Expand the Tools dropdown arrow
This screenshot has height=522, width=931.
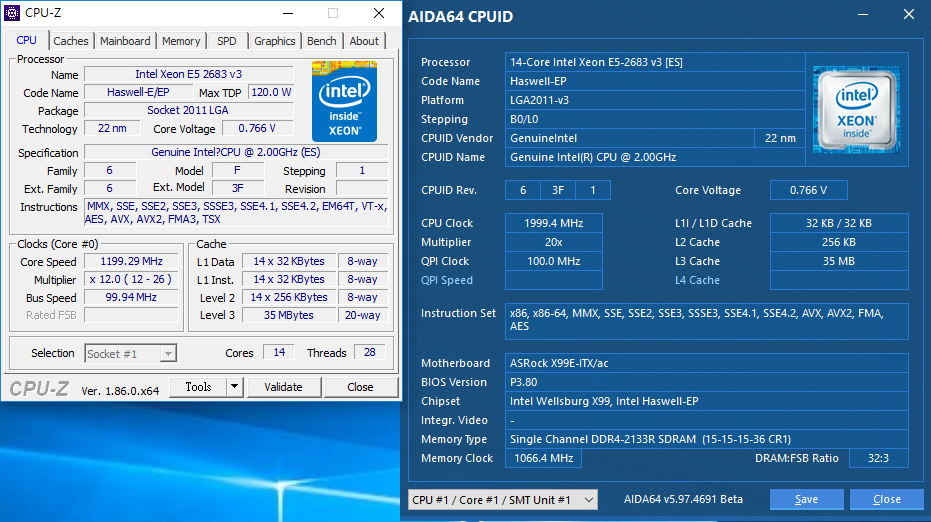234,387
